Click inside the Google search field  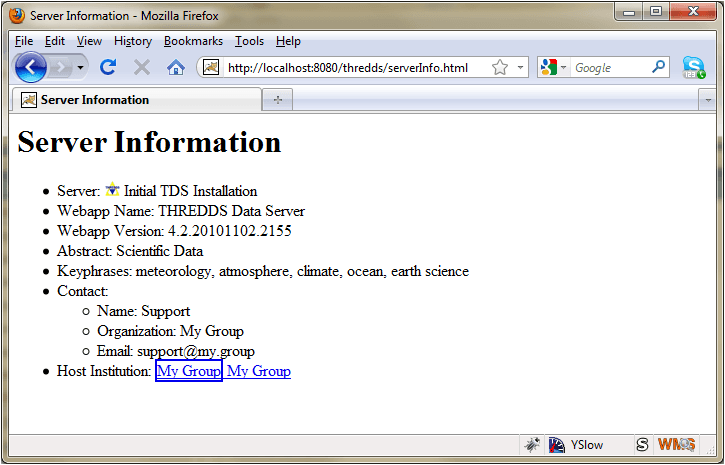point(610,68)
